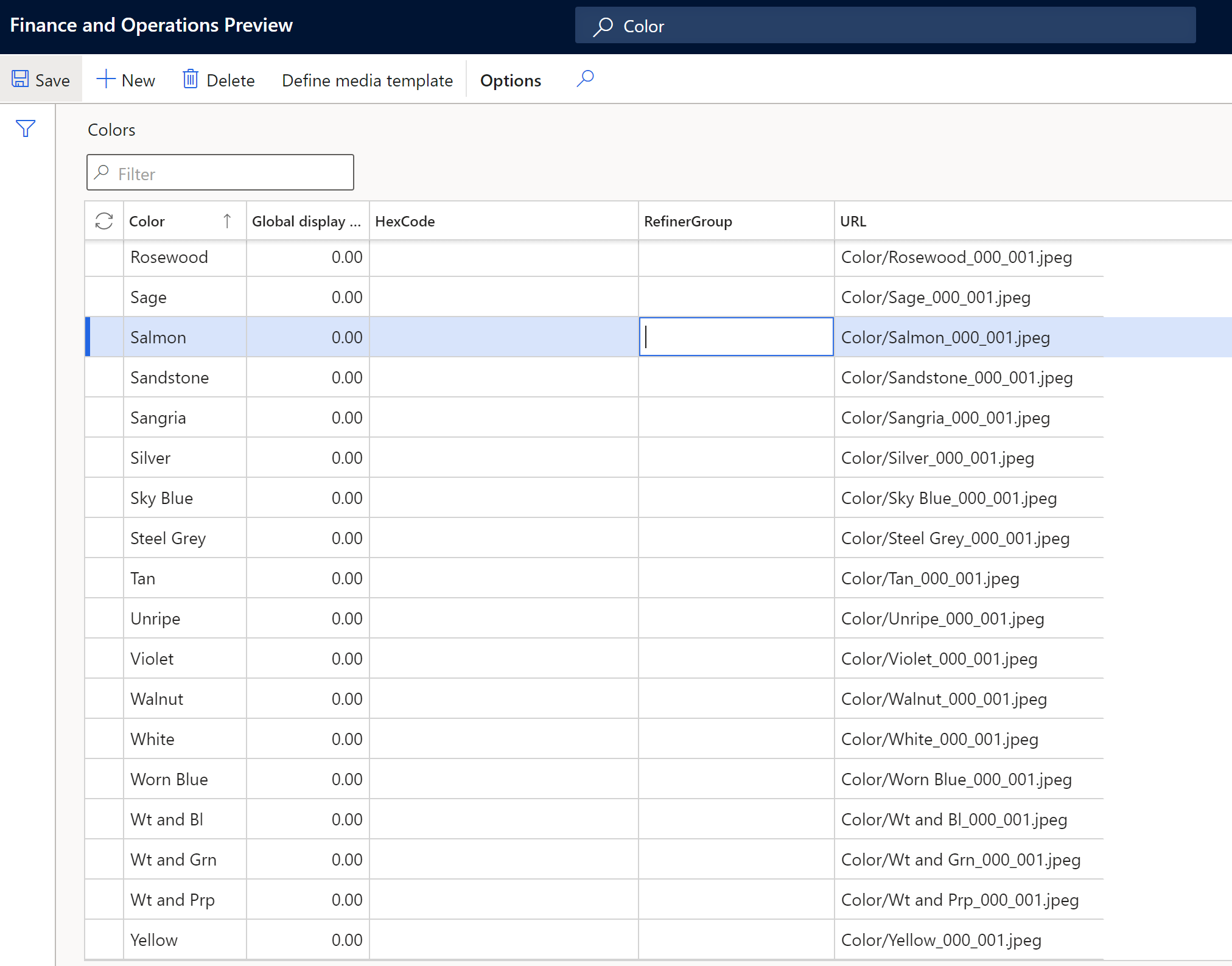Select the Define media template button
The width and height of the screenshot is (1232, 966).
click(x=366, y=80)
